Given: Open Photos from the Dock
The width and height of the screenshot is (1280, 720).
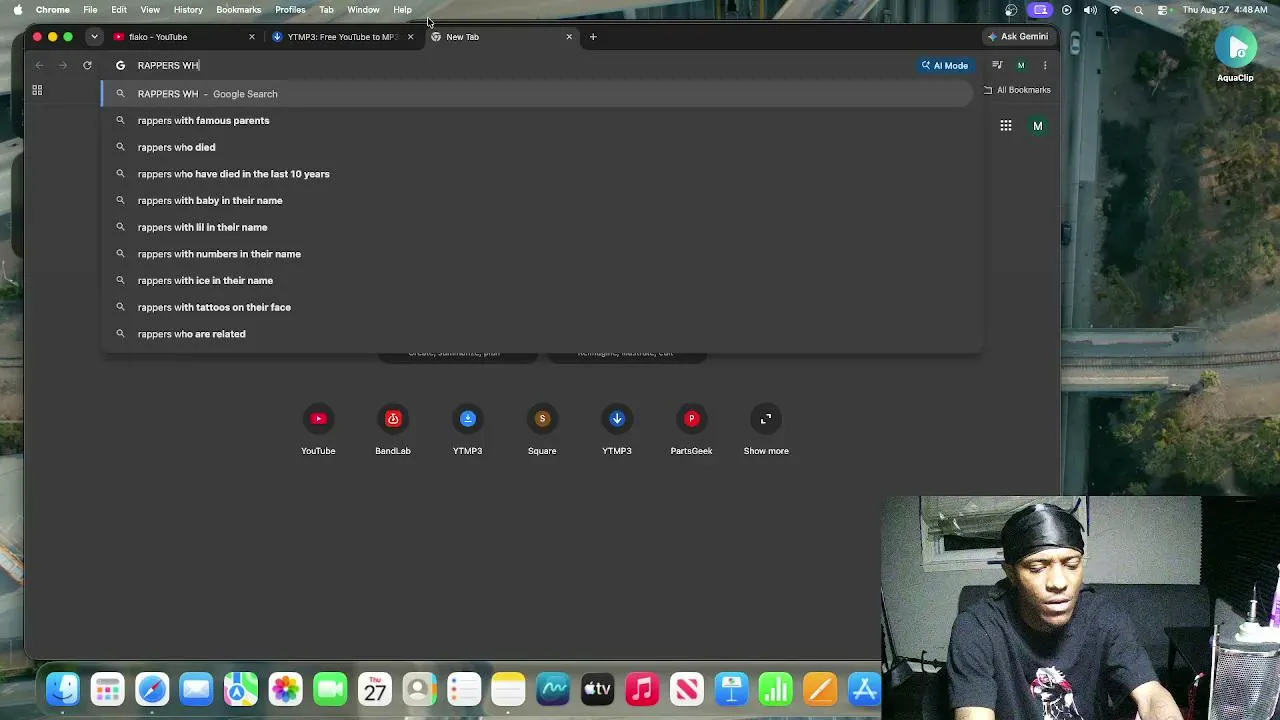Looking at the screenshot, I should click(285, 689).
